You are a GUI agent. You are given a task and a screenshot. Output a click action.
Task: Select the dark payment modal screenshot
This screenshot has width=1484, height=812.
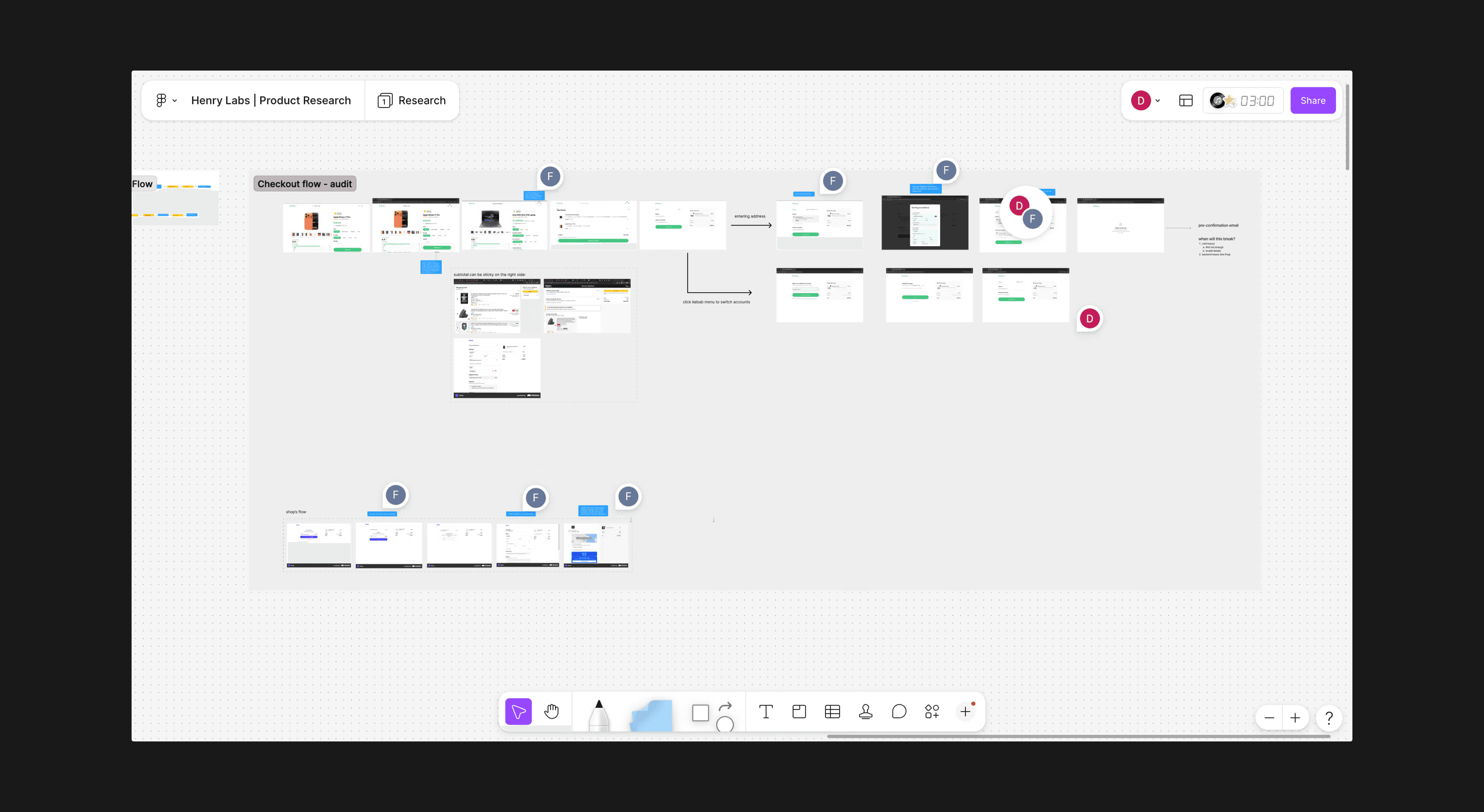click(925, 222)
